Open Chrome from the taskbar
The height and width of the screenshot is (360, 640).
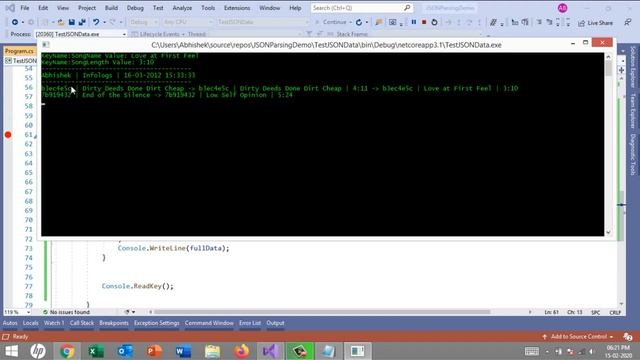coord(67,351)
